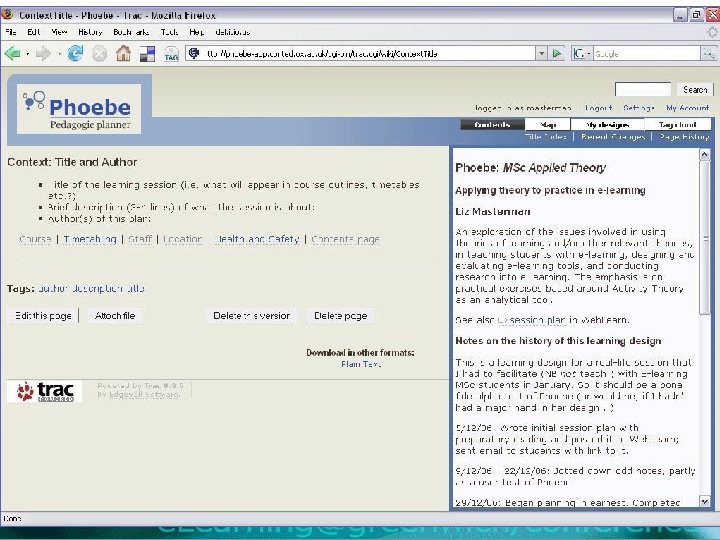Open the Settings link

pos(639,108)
